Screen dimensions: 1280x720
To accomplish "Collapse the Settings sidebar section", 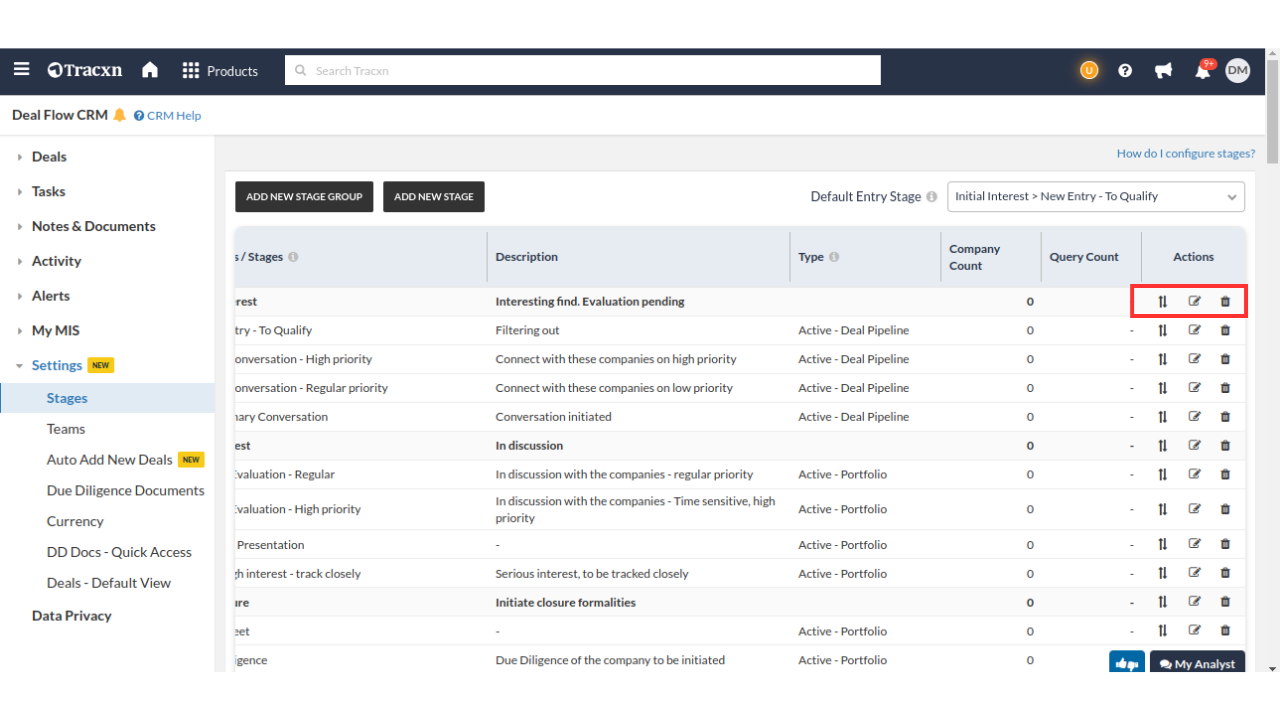I will [56, 366].
